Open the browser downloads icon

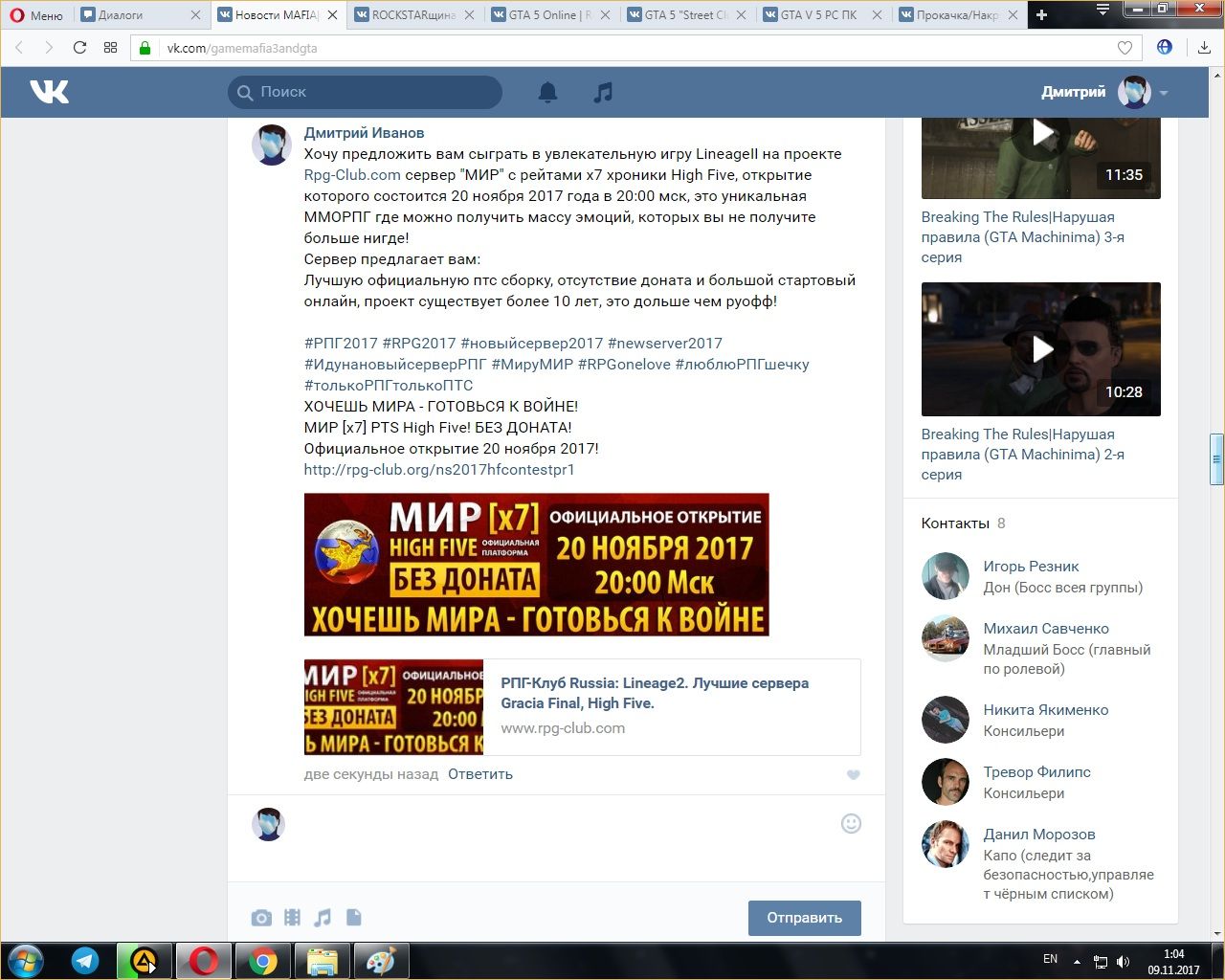pos(1204,48)
